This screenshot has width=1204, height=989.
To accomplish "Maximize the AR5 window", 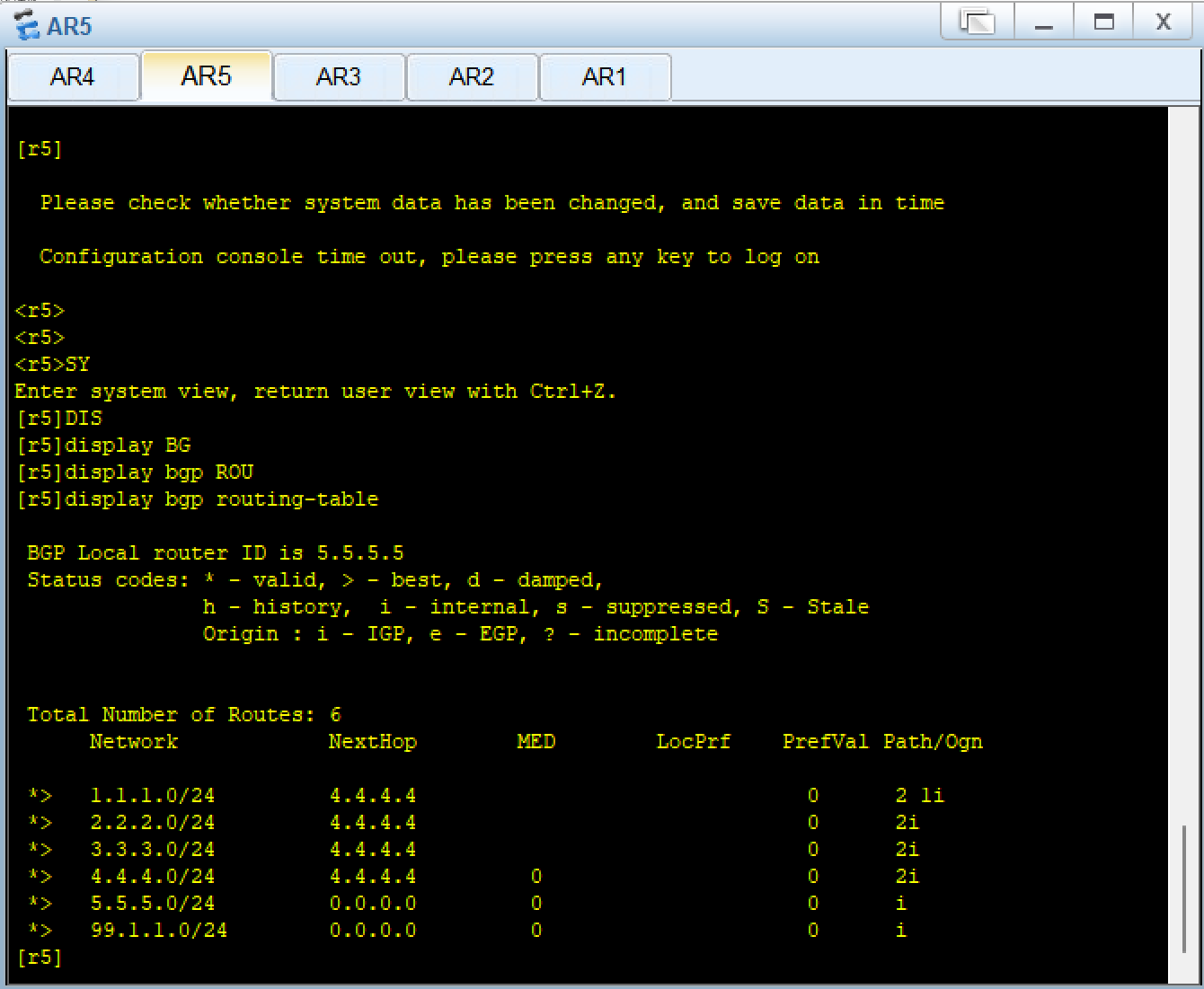I will pos(1103,22).
